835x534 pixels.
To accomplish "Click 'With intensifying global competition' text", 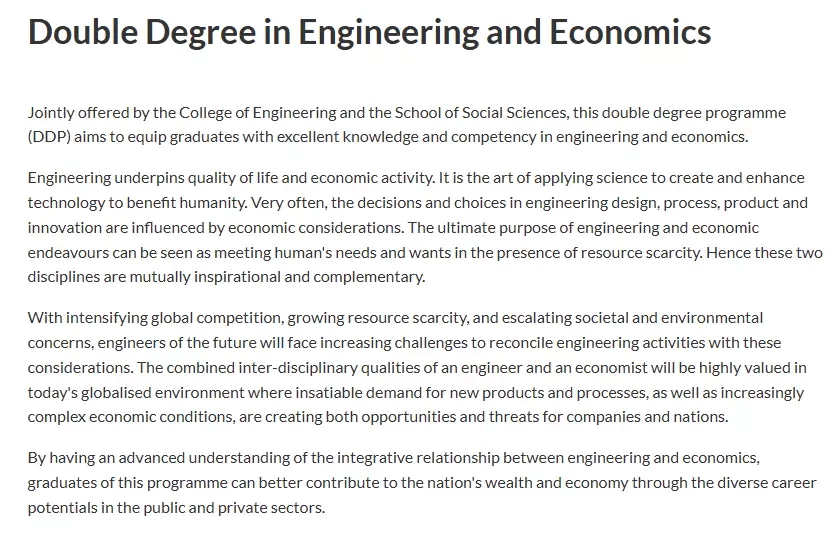I will coord(155,318).
